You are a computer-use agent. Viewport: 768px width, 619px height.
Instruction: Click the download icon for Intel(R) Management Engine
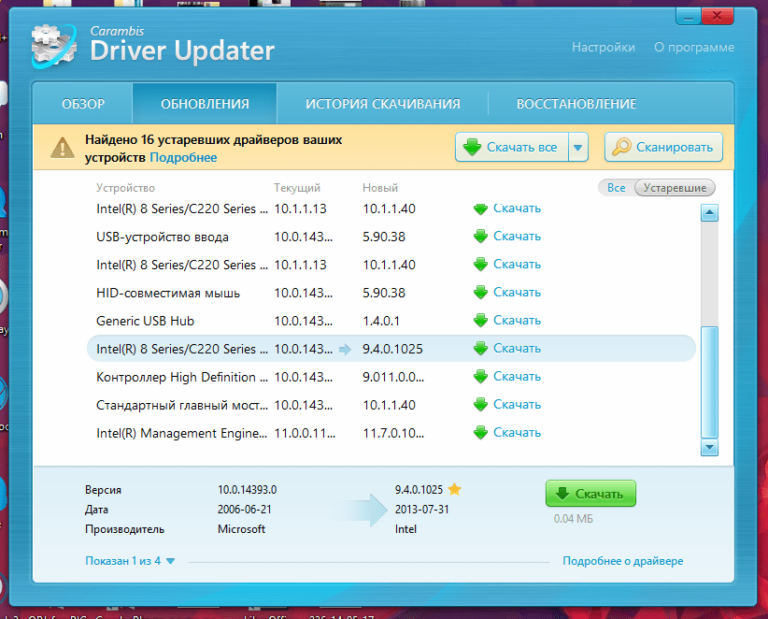tap(481, 433)
